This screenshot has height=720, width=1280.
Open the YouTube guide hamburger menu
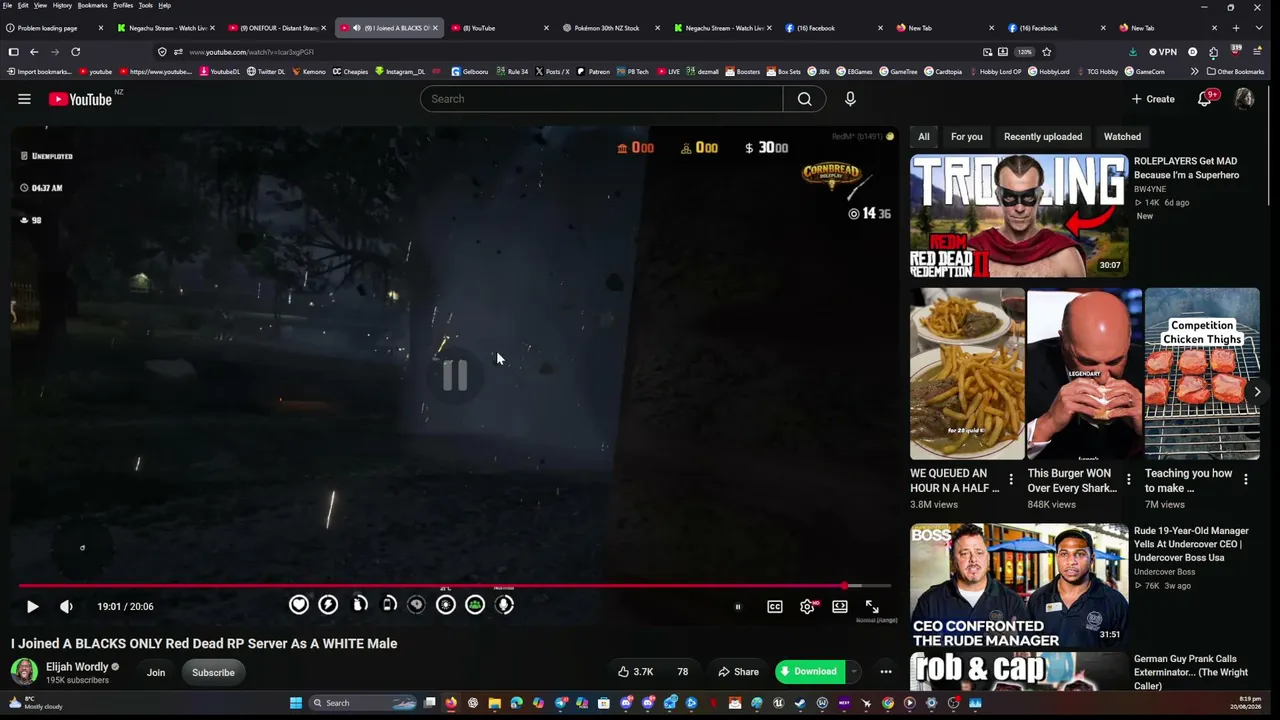[x=24, y=99]
